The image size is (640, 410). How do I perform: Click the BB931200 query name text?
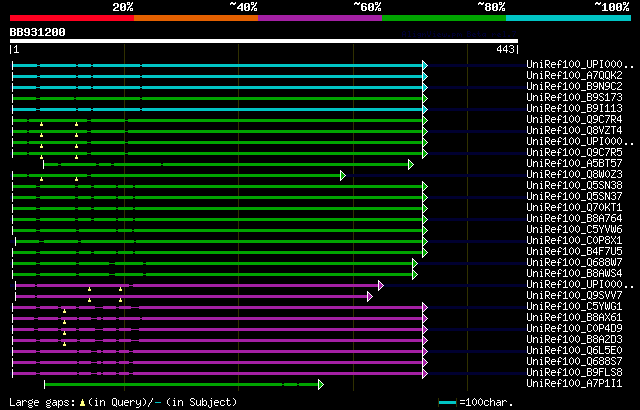tap(38, 32)
